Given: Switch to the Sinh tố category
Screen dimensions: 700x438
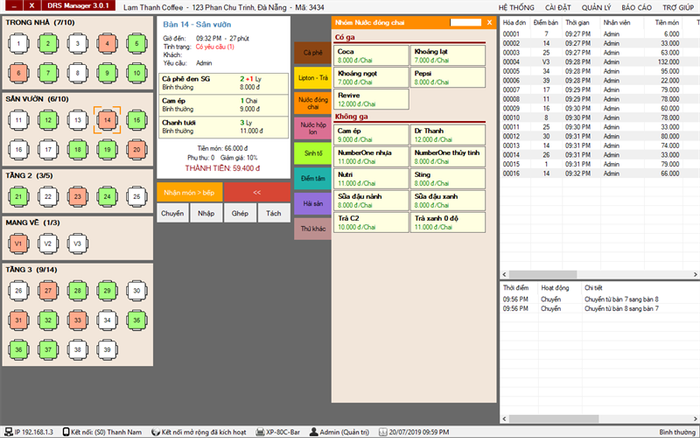Looking at the screenshot, I should coord(311,152).
